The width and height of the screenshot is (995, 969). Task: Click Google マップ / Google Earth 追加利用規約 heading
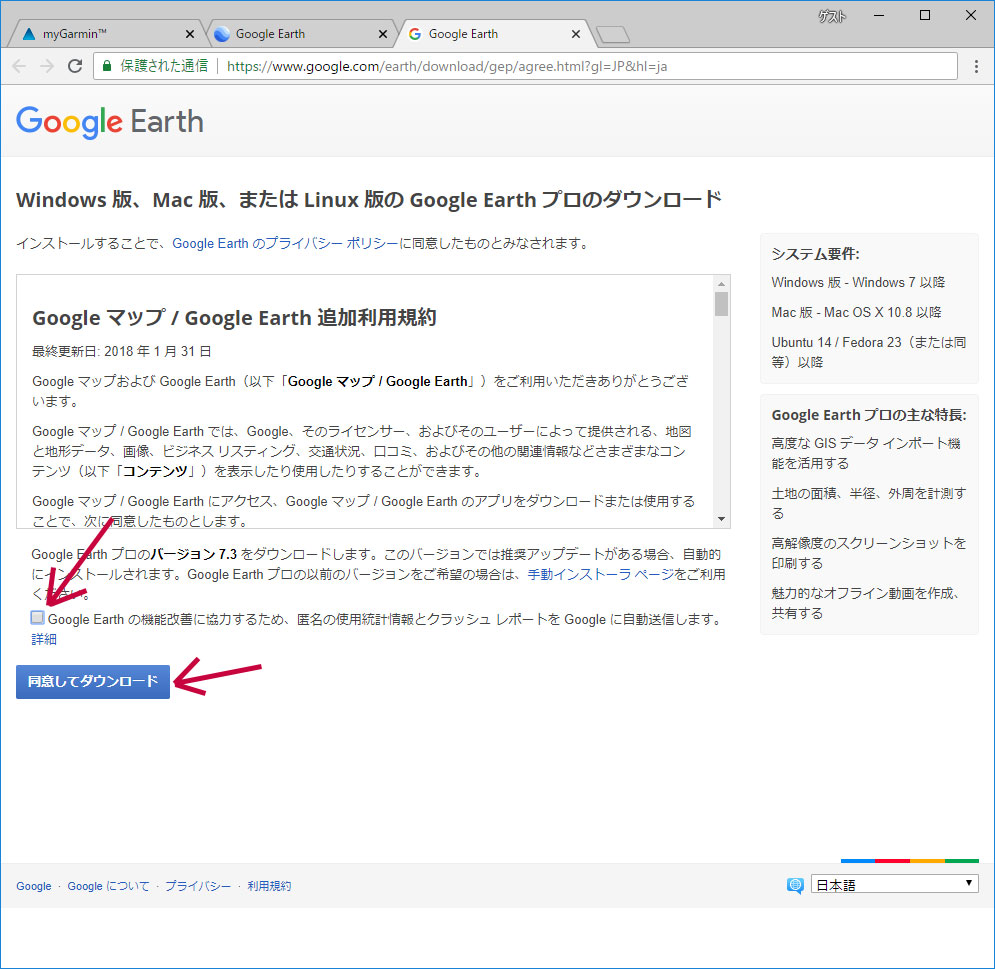coord(234,317)
